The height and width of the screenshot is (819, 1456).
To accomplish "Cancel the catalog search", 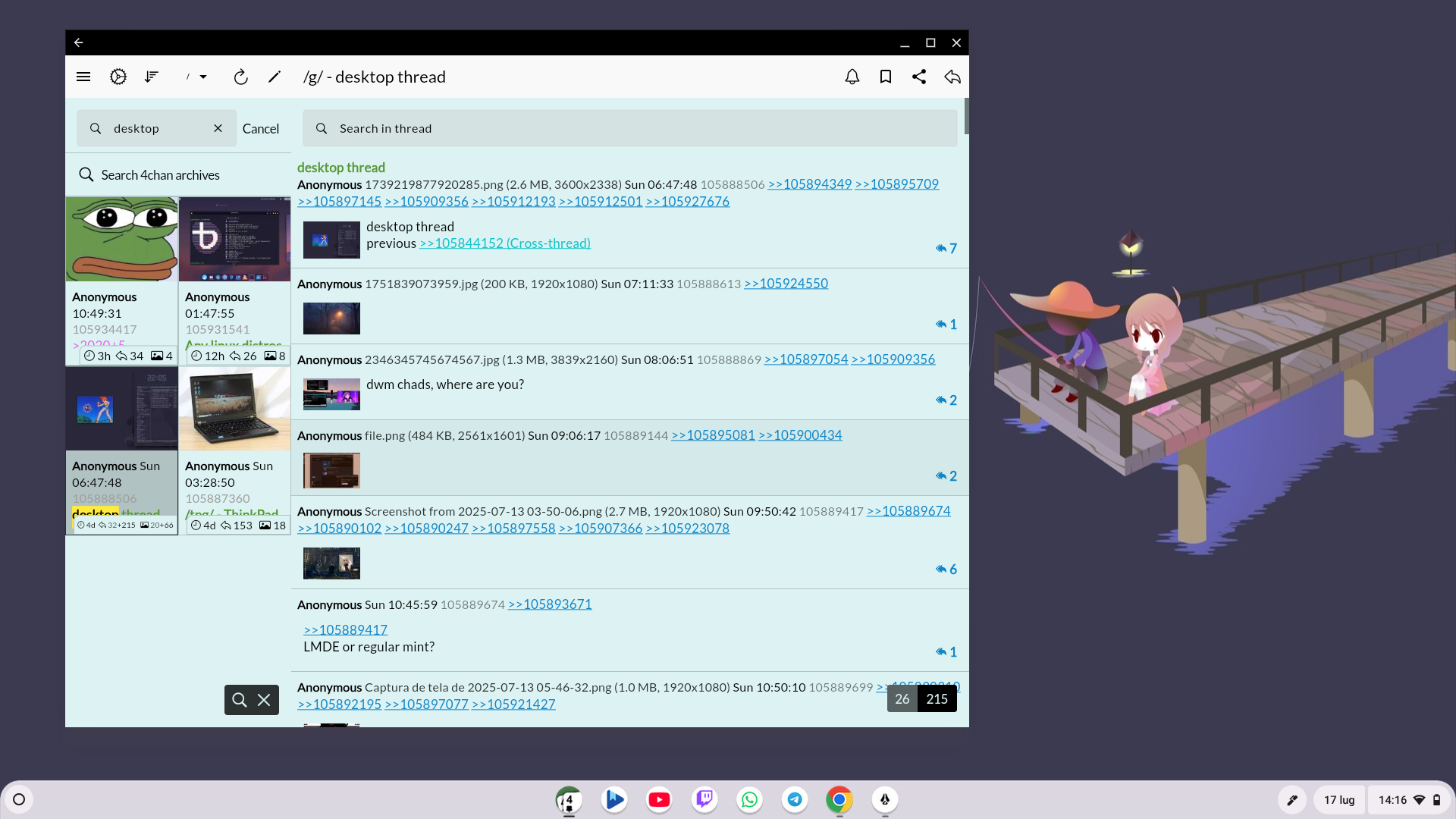I will (x=261, y=129).
